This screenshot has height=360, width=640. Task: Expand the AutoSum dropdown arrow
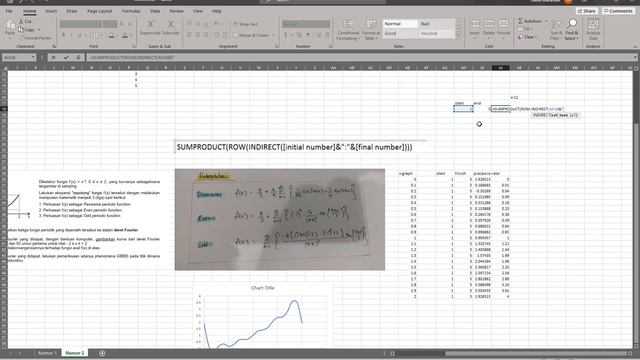click(x=546, y=21)
